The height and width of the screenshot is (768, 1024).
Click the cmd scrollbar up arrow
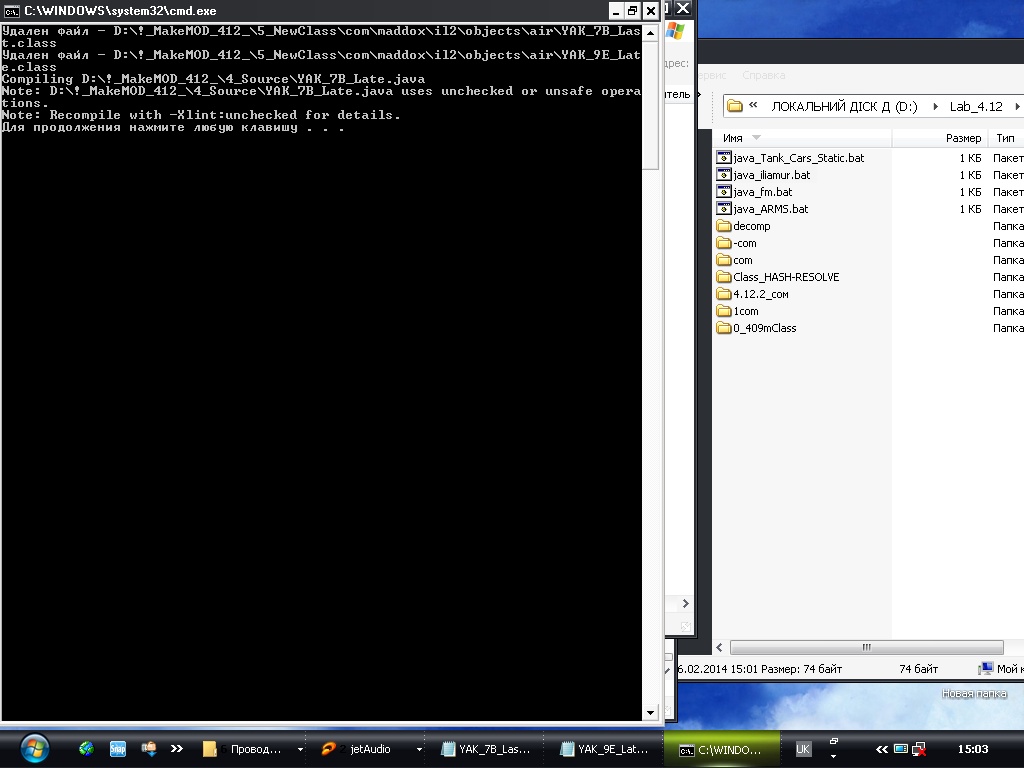[650, 32]
